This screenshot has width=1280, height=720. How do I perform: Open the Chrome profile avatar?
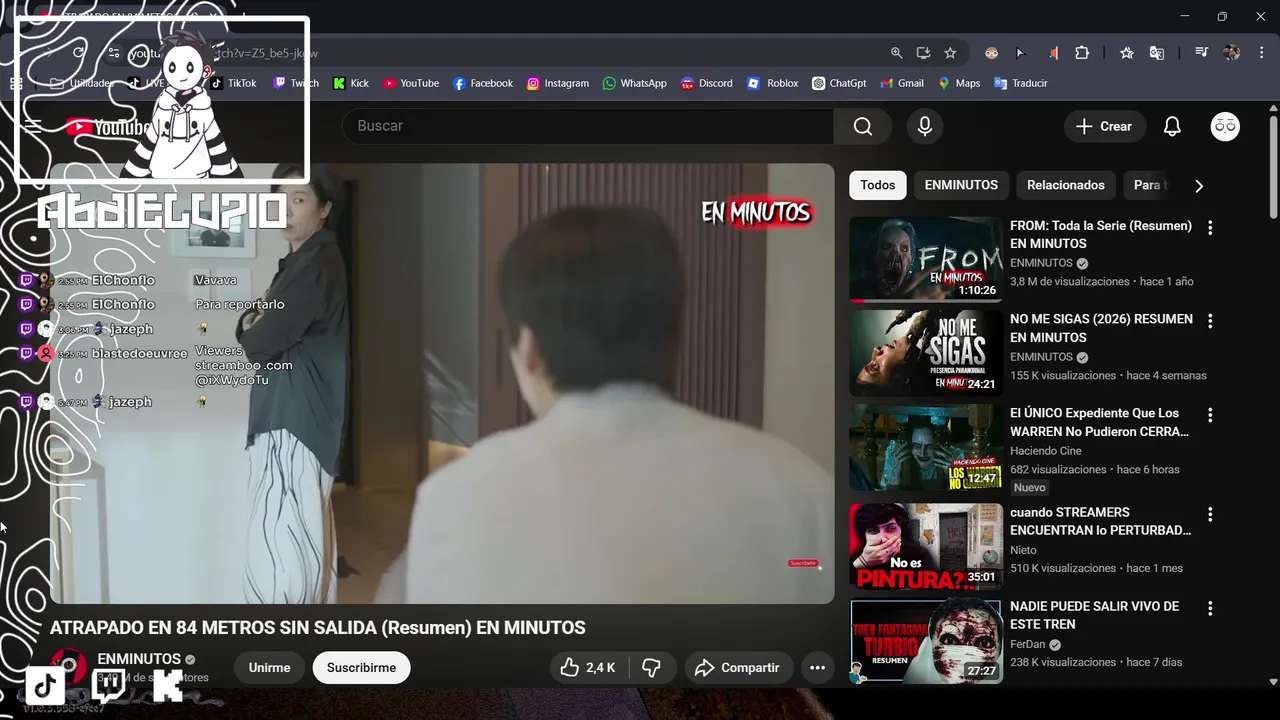(x=1231, y=53)
